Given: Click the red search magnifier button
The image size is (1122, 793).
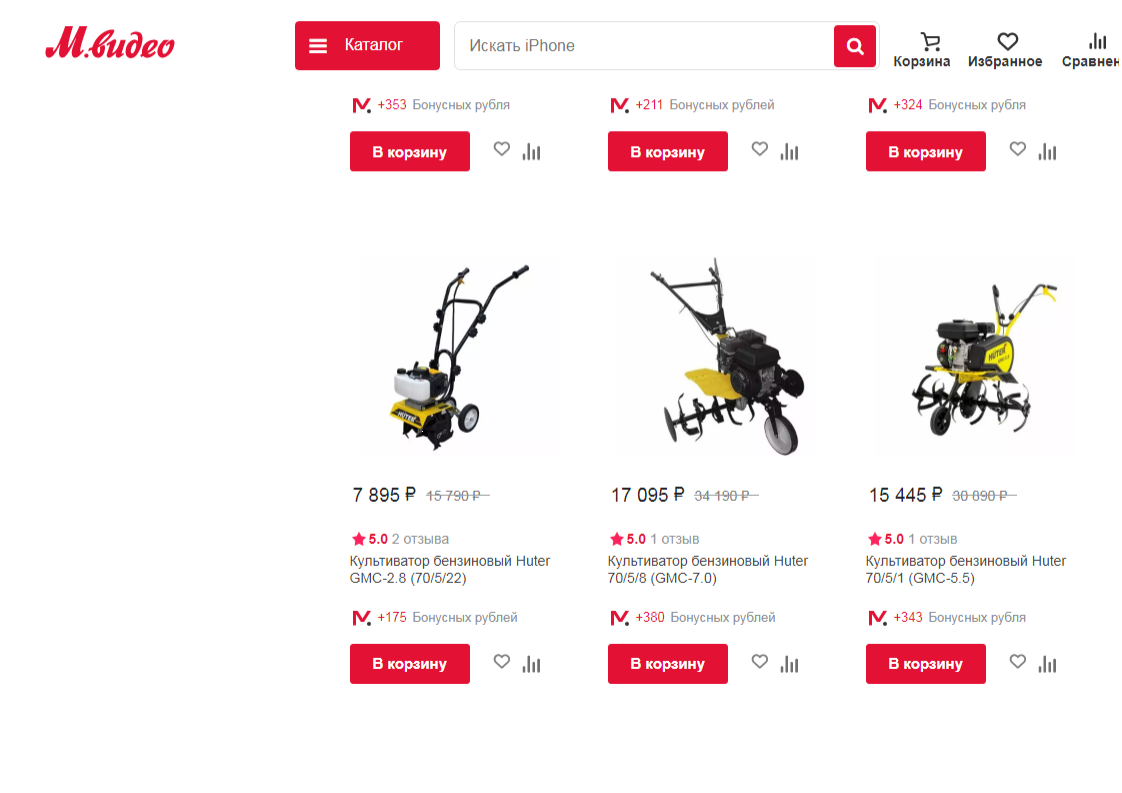Looking at the screenshot, I should tap(855, 46).
